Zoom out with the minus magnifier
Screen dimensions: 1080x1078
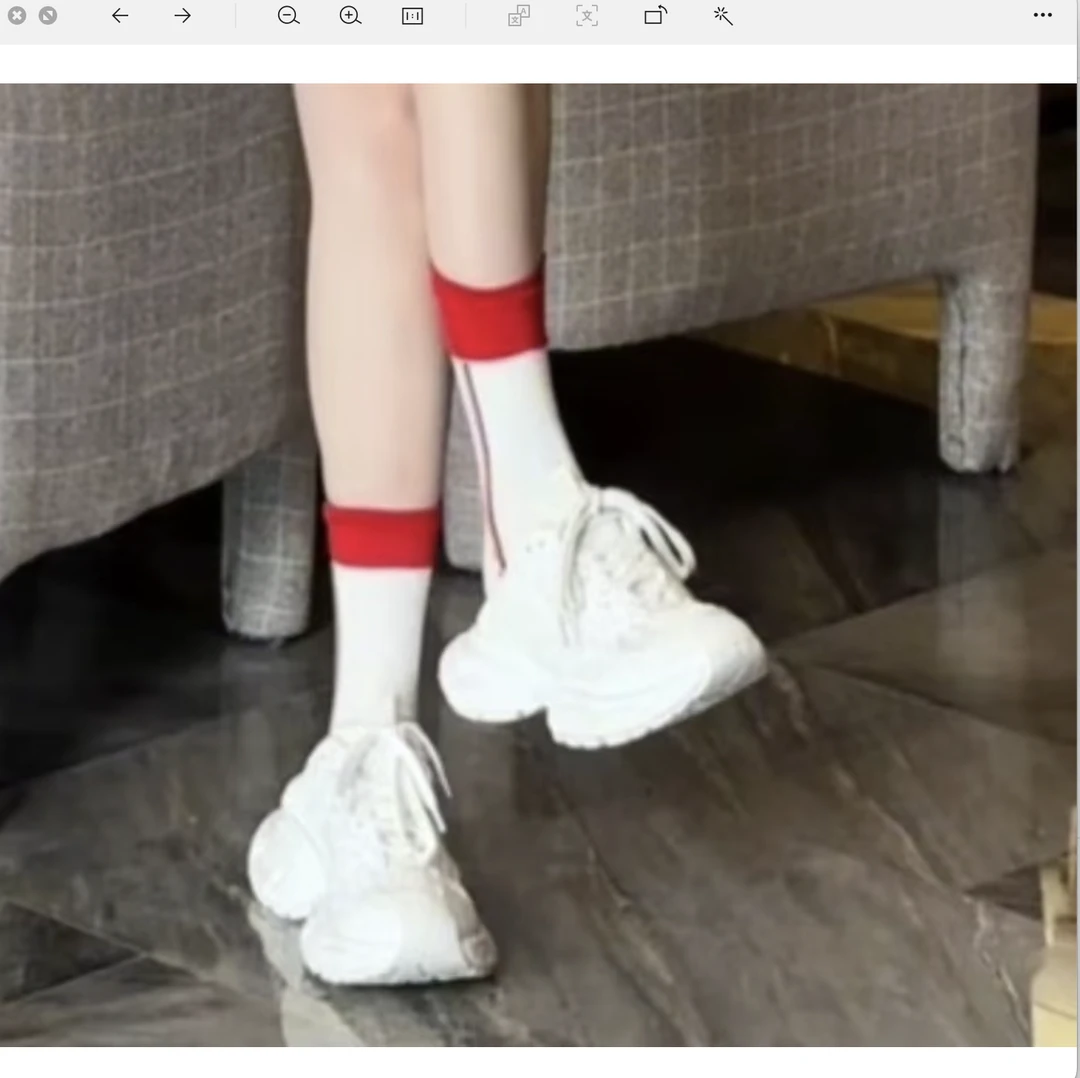point(289,16)
